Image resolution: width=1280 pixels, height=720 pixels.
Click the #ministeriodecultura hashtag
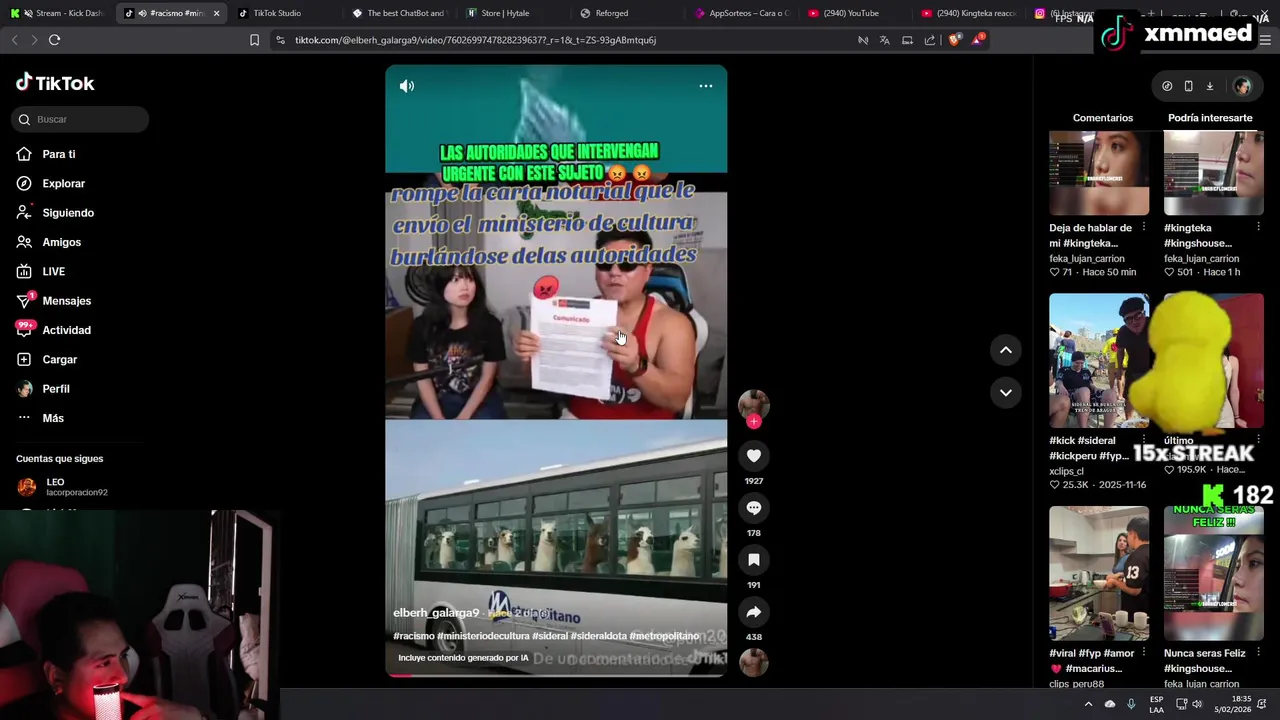point(483,636)
